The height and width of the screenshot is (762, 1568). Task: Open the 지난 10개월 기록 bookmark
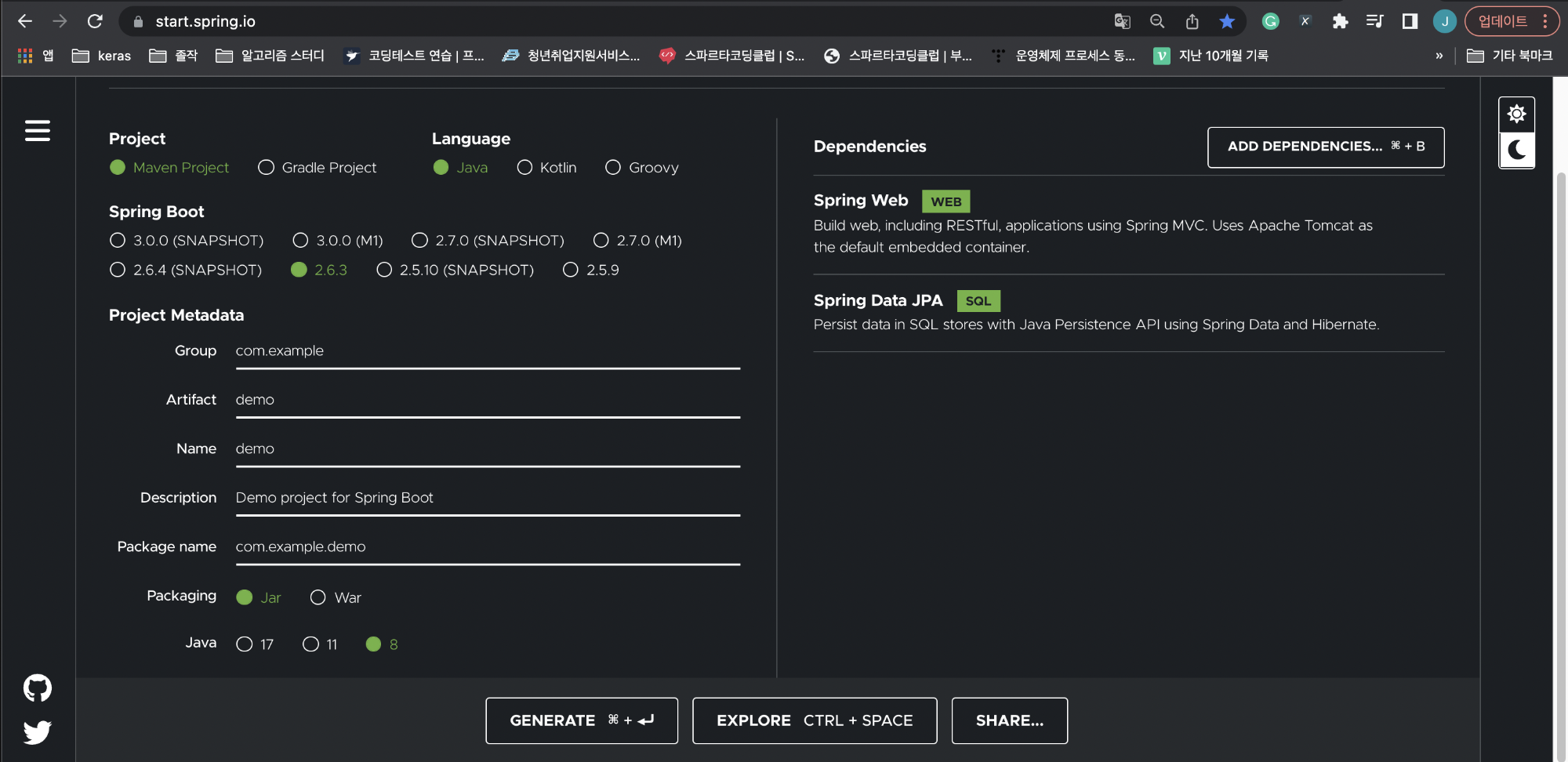point(1211,56)
